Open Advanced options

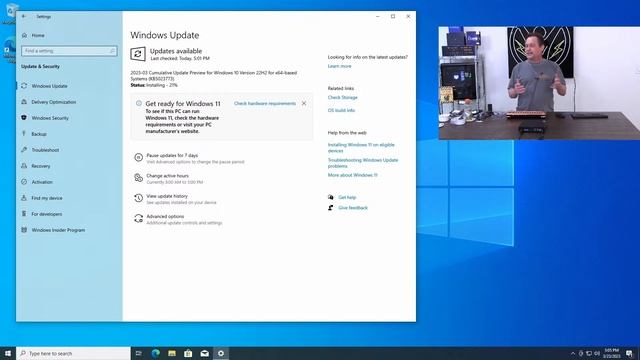point(165,216)
